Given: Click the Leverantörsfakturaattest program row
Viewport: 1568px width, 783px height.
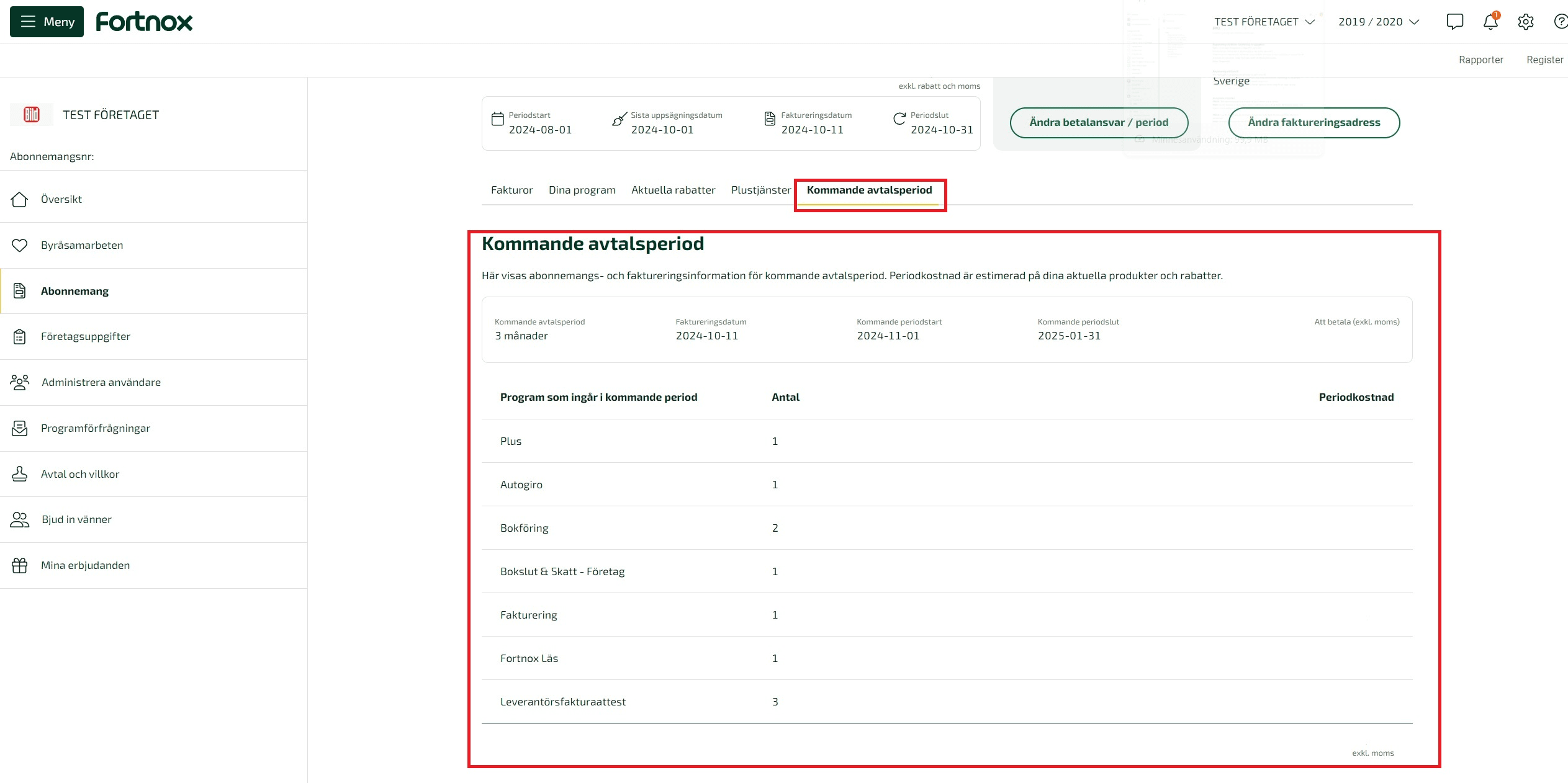Looking at the screenshot, I should (947, 702).
